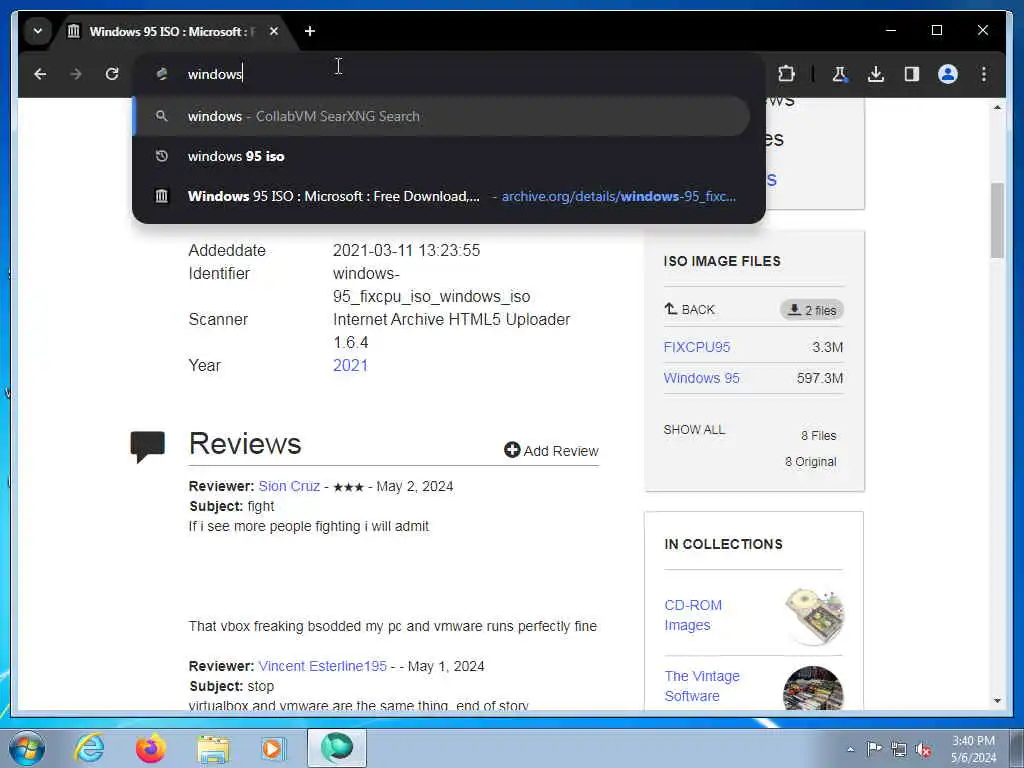Choose the archive.org Windows 95 ISO suggestion
Image resolution: width=1024 pixels, height=768 pixels.
[442, 196]
